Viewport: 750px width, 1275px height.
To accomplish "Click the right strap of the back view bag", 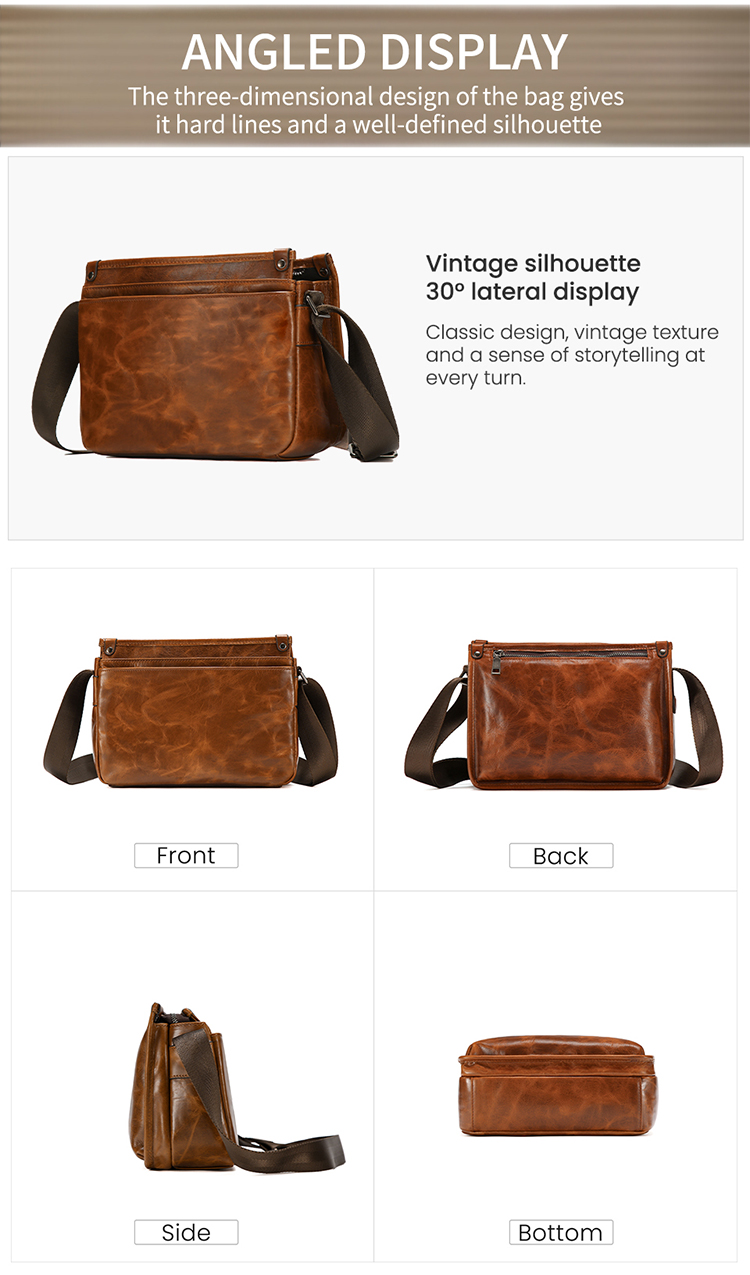I will pyautogui.click(x=696, y=728).
